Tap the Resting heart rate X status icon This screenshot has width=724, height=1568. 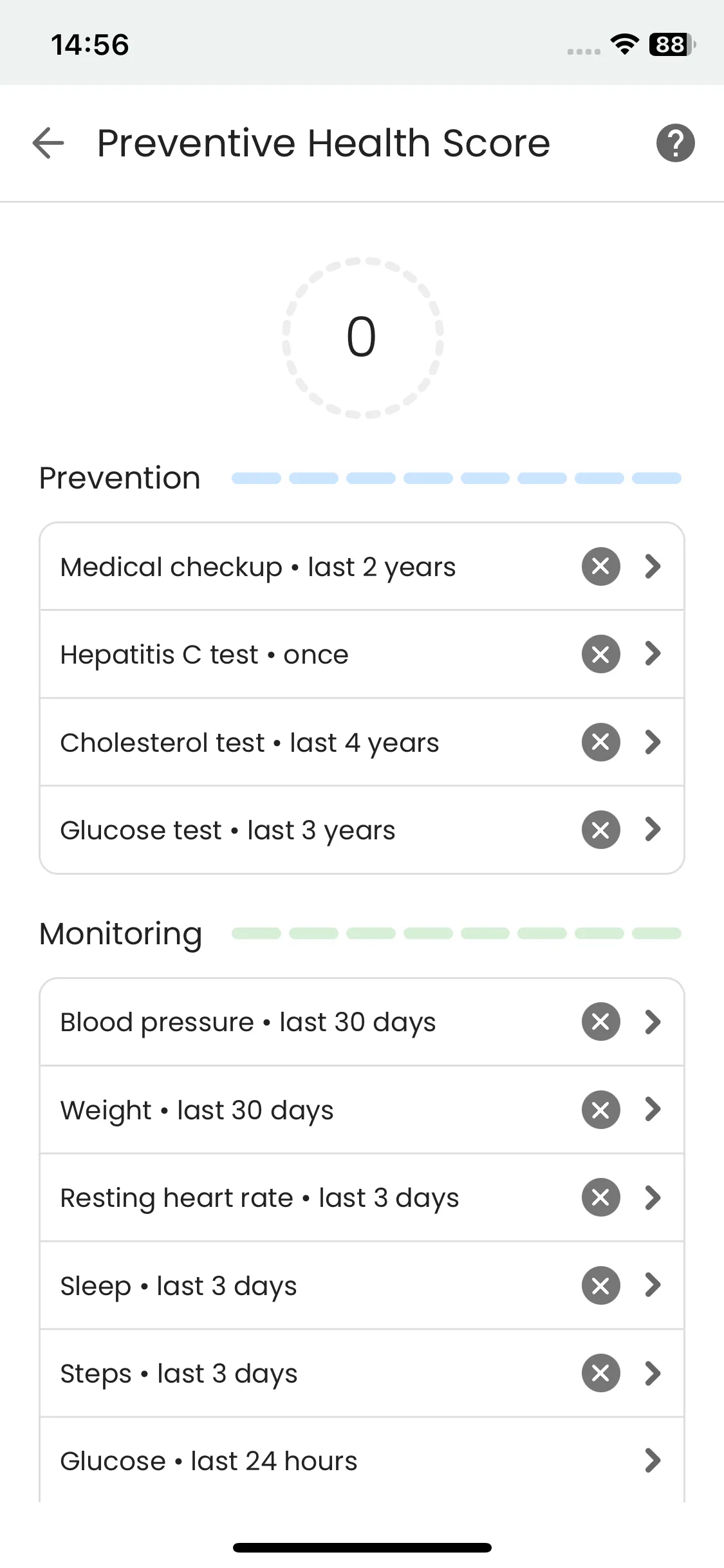[600, 1197]
